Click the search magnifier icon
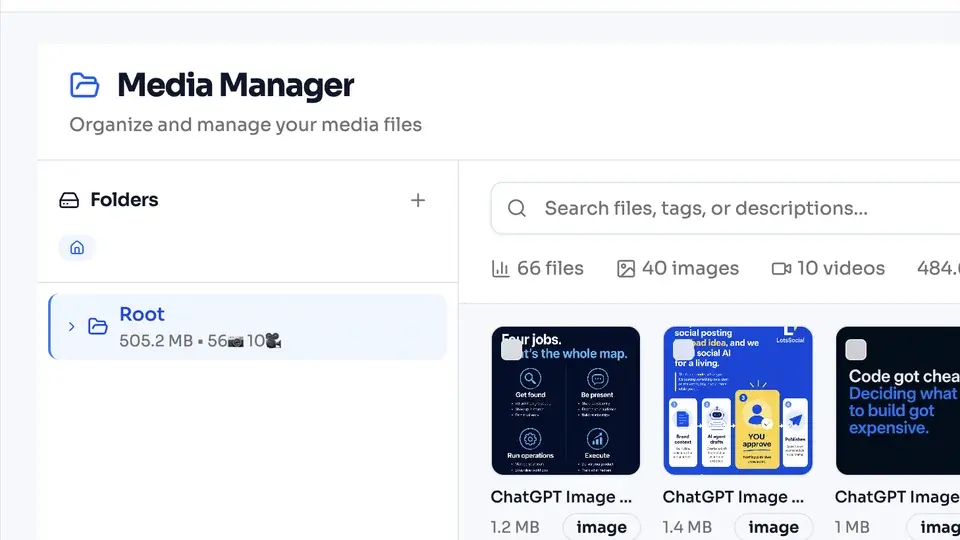 pos(517,208)
